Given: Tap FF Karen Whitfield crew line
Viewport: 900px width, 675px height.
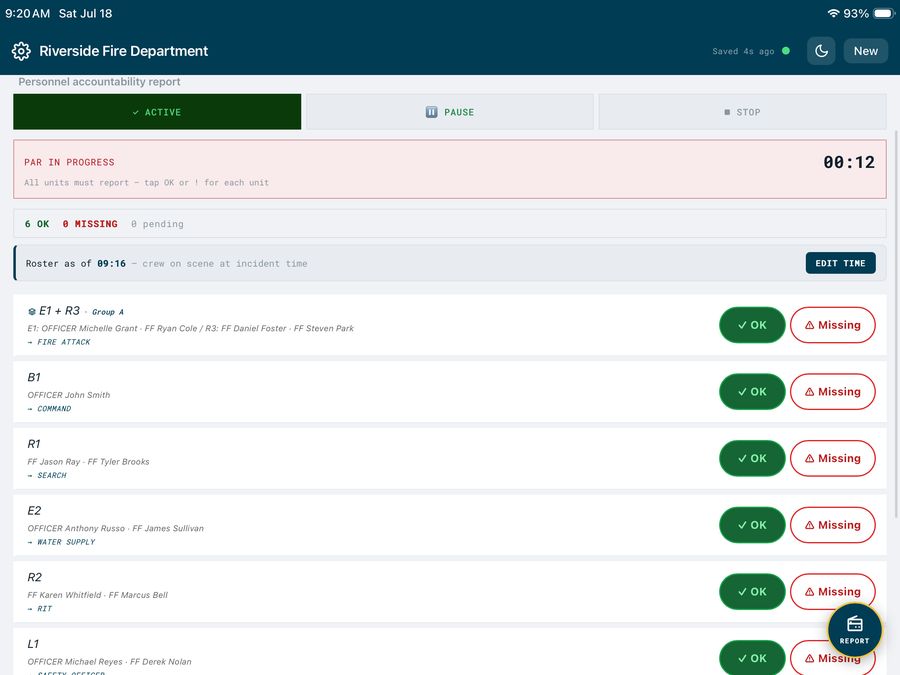Looking at the screenshot, I should pos(98,595).
